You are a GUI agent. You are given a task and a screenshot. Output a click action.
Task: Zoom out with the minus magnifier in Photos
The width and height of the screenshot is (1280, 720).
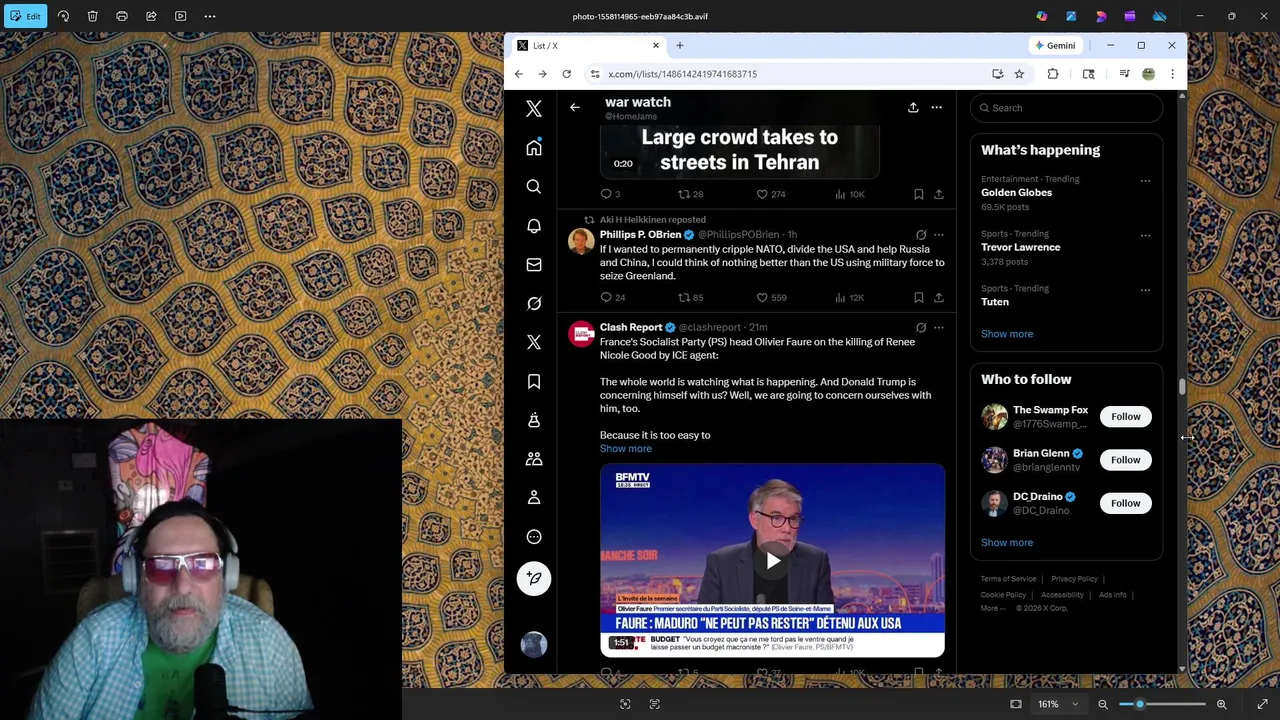click(x=1103, y=704)
